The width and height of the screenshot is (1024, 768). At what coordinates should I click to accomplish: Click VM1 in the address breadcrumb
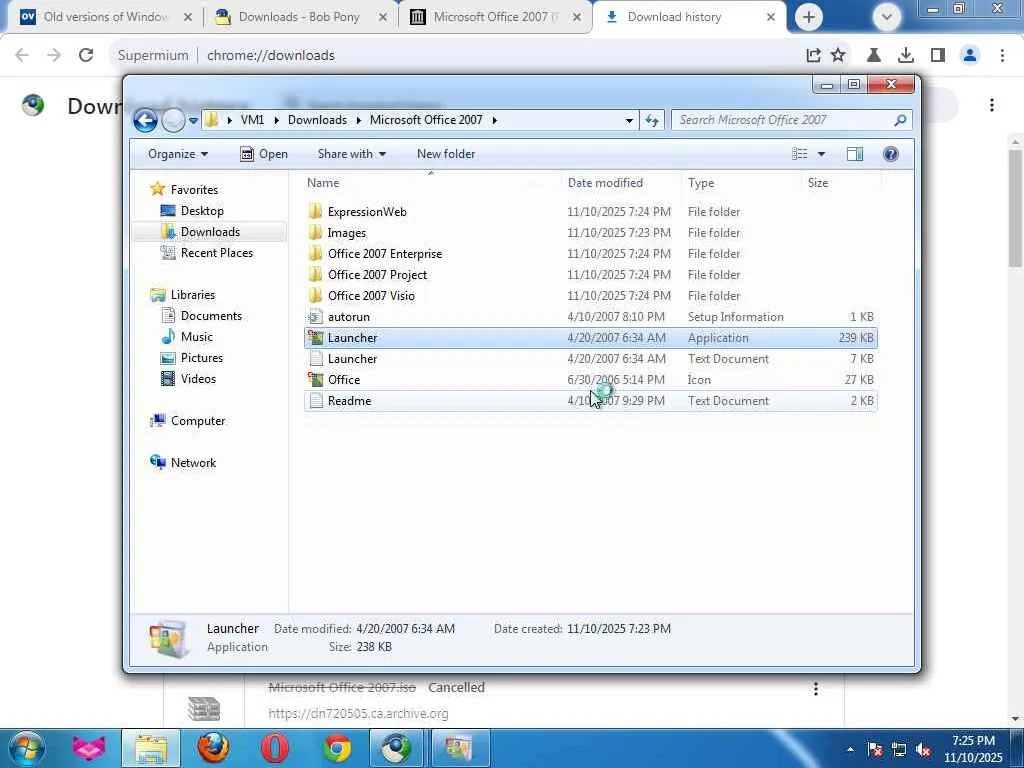tap(252, 120)
